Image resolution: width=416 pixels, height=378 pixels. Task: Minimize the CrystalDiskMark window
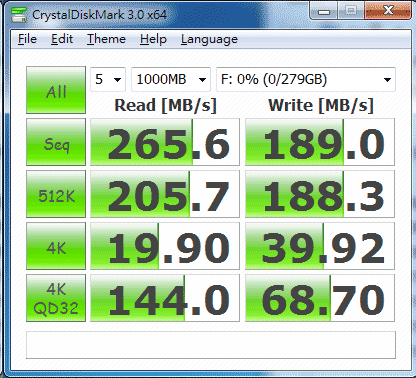coord(324,11)
